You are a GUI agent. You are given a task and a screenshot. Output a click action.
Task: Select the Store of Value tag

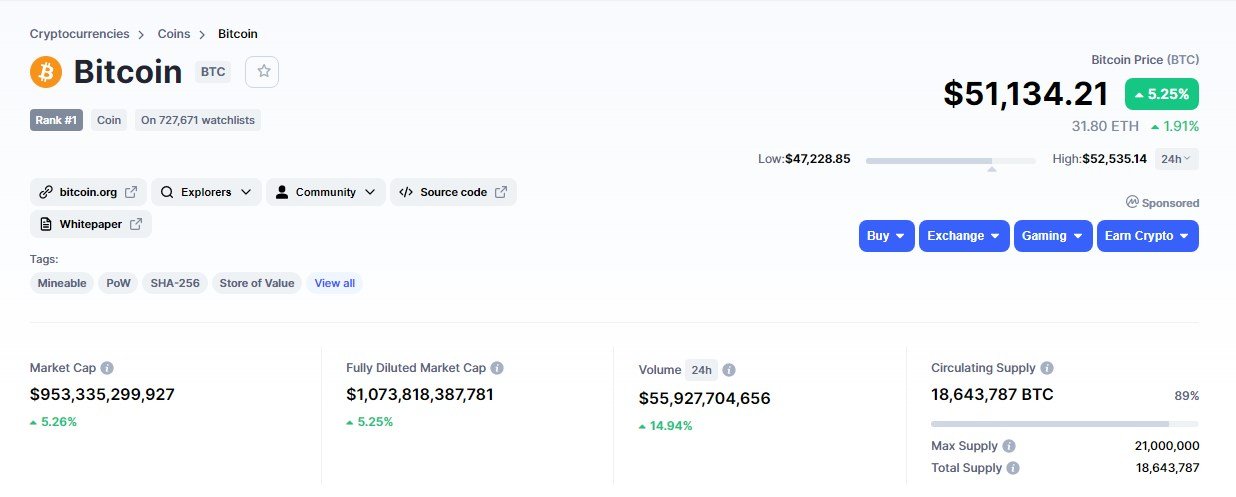pyautogui.click(x=257, y=283)
